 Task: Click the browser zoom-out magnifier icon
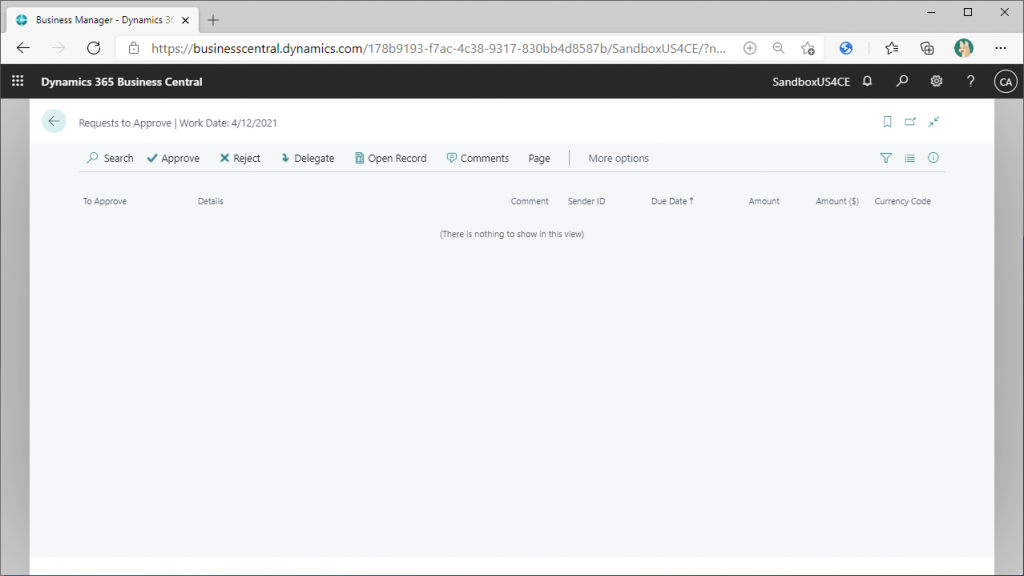(x=778, y=48)
